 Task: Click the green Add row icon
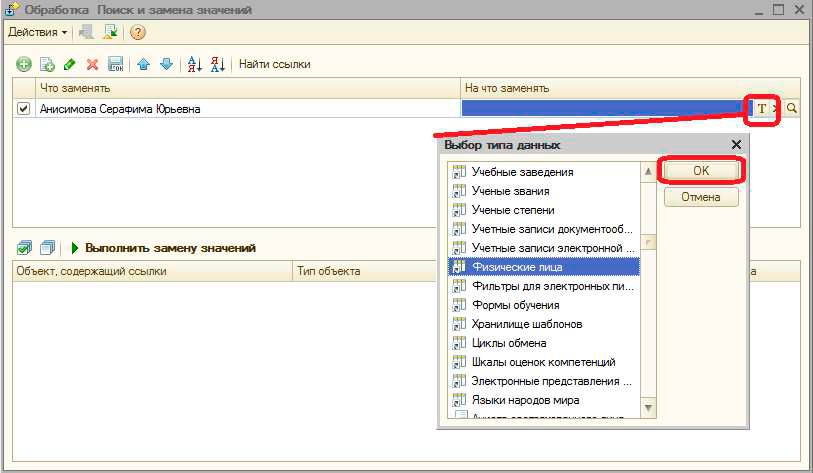pyautogui.click(x=23, y=64)
